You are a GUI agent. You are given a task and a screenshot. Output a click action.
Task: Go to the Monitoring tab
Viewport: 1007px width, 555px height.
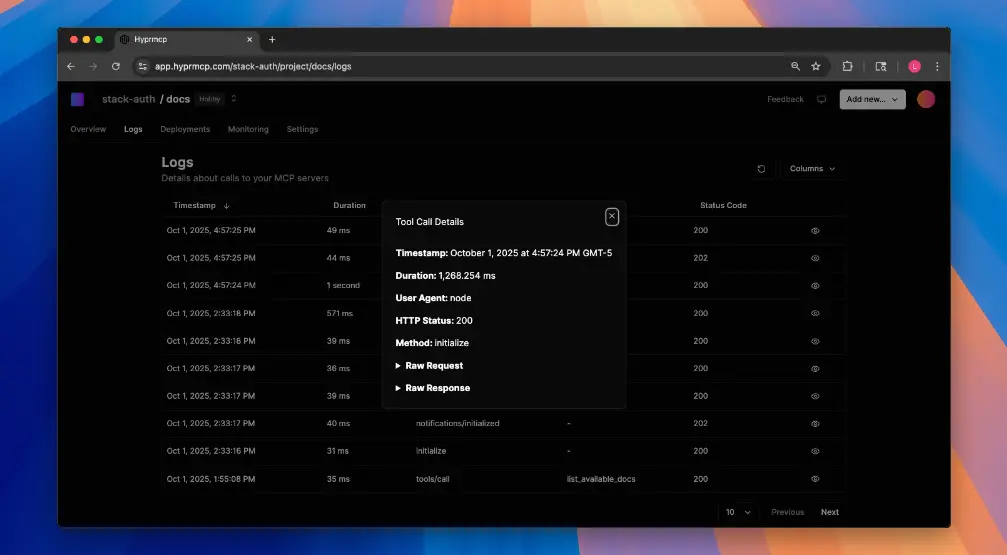pyautogui.click(x=248, y=129)
